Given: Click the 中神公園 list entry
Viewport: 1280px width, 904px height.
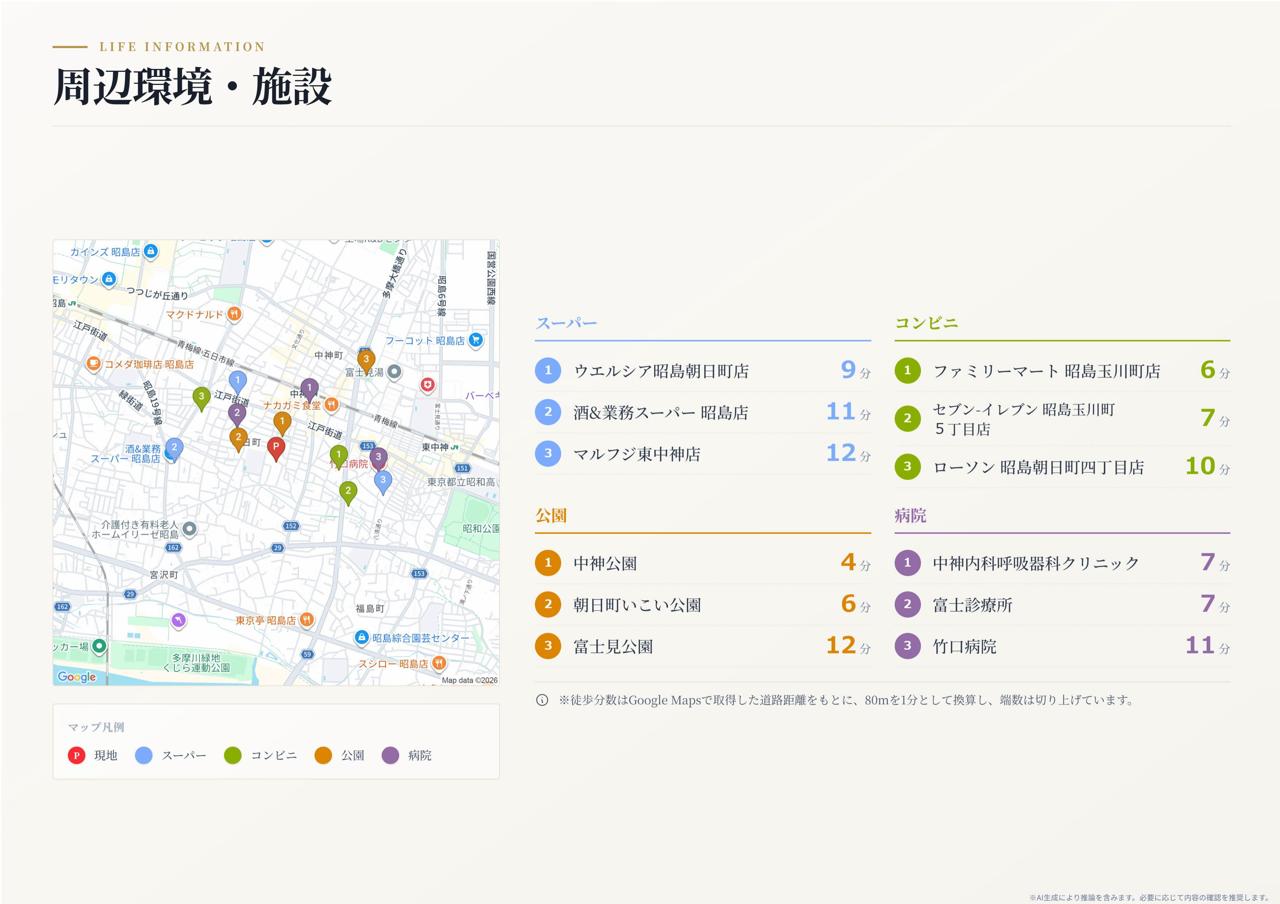Looking at the screenshot, I should pyautogui.click(x=703, y=563).
